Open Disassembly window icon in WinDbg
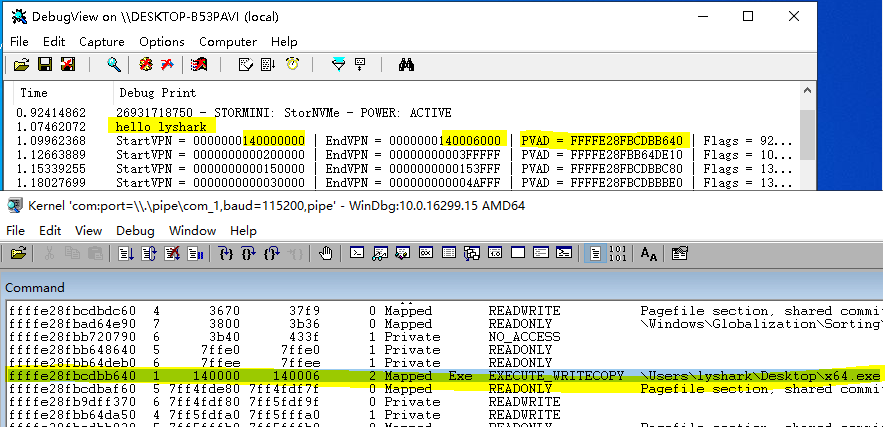This screenshot has height=427, width=885. pyautogui.click(x=495, y=253)
